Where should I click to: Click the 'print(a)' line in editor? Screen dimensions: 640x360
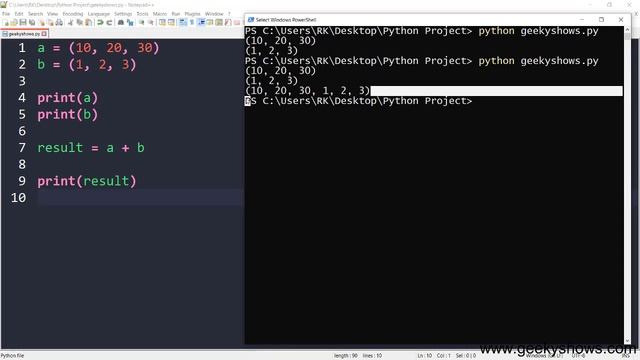67,98
